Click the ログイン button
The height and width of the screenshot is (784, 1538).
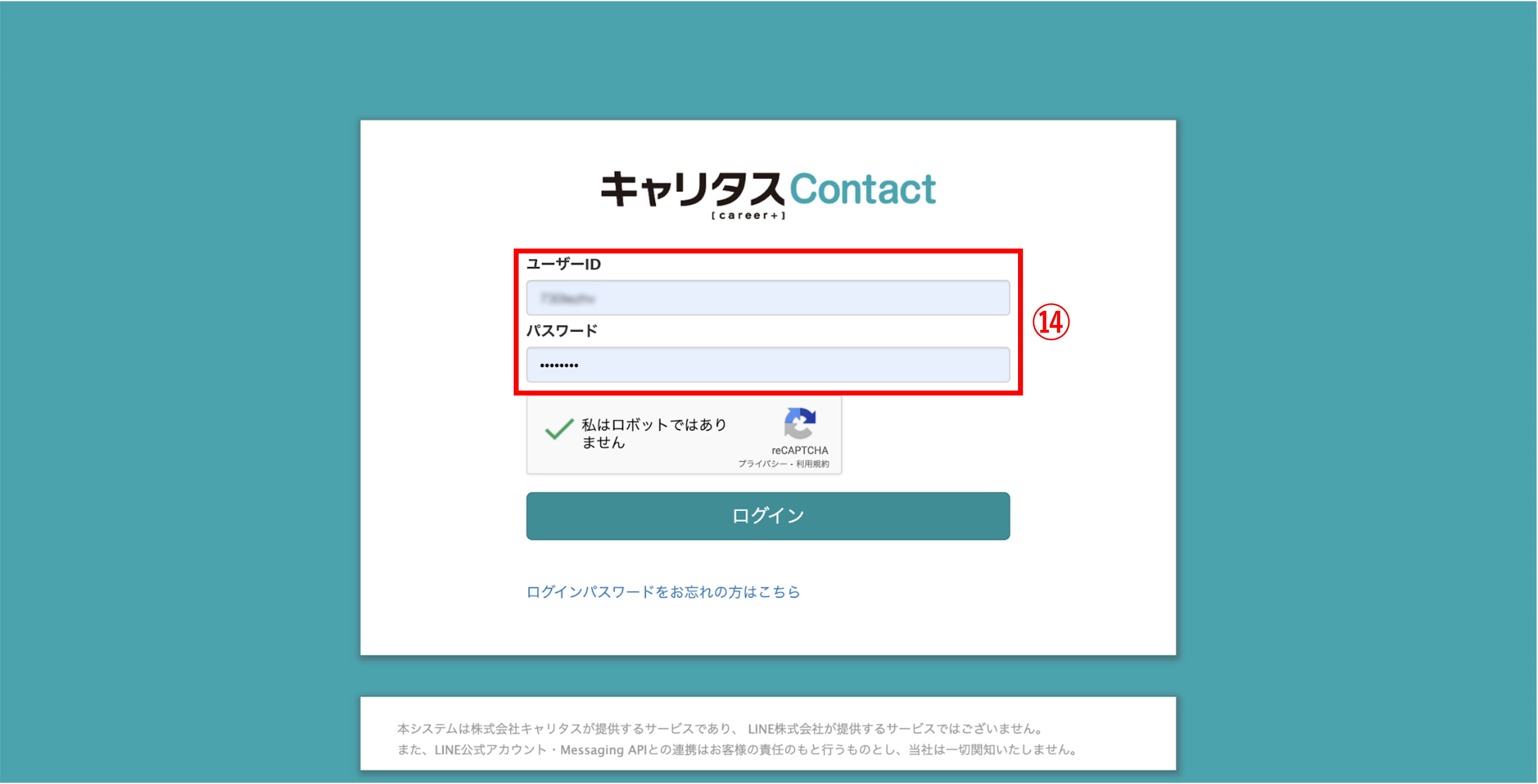click(768, 516)
